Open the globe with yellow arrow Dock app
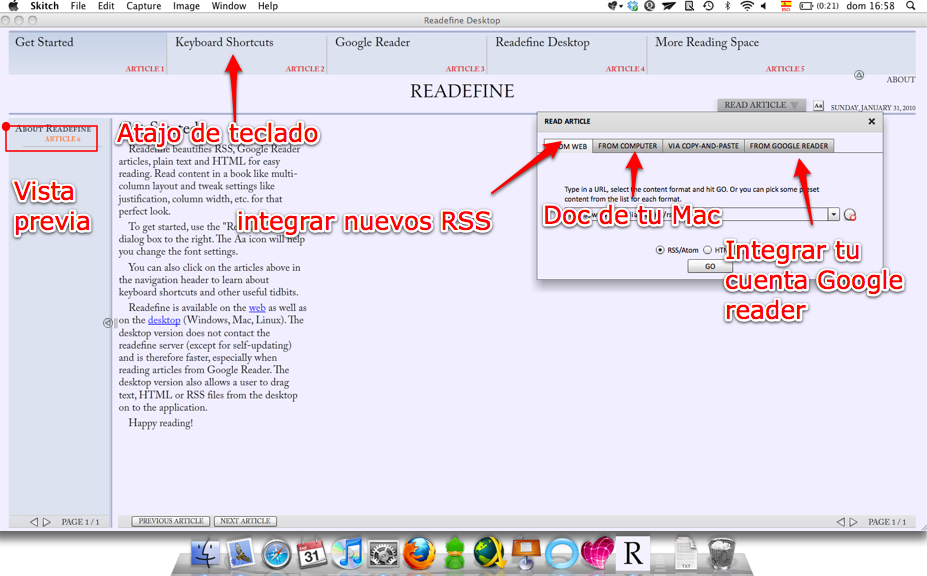The height and width of the screenshot is (576, 927). [490, 553]
